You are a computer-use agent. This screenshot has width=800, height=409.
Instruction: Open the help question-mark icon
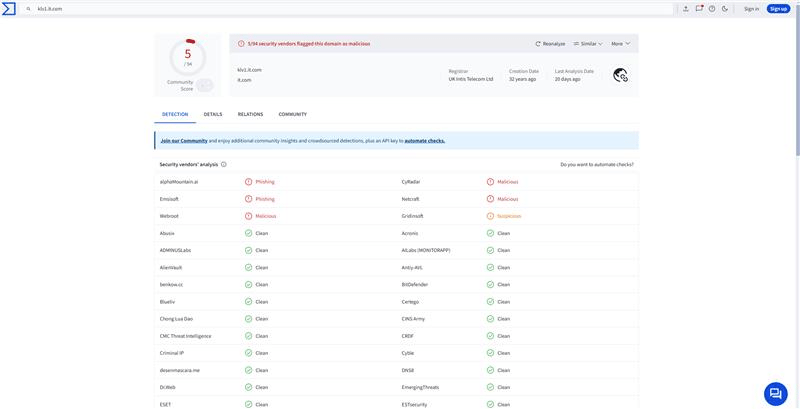coord(712,9)
